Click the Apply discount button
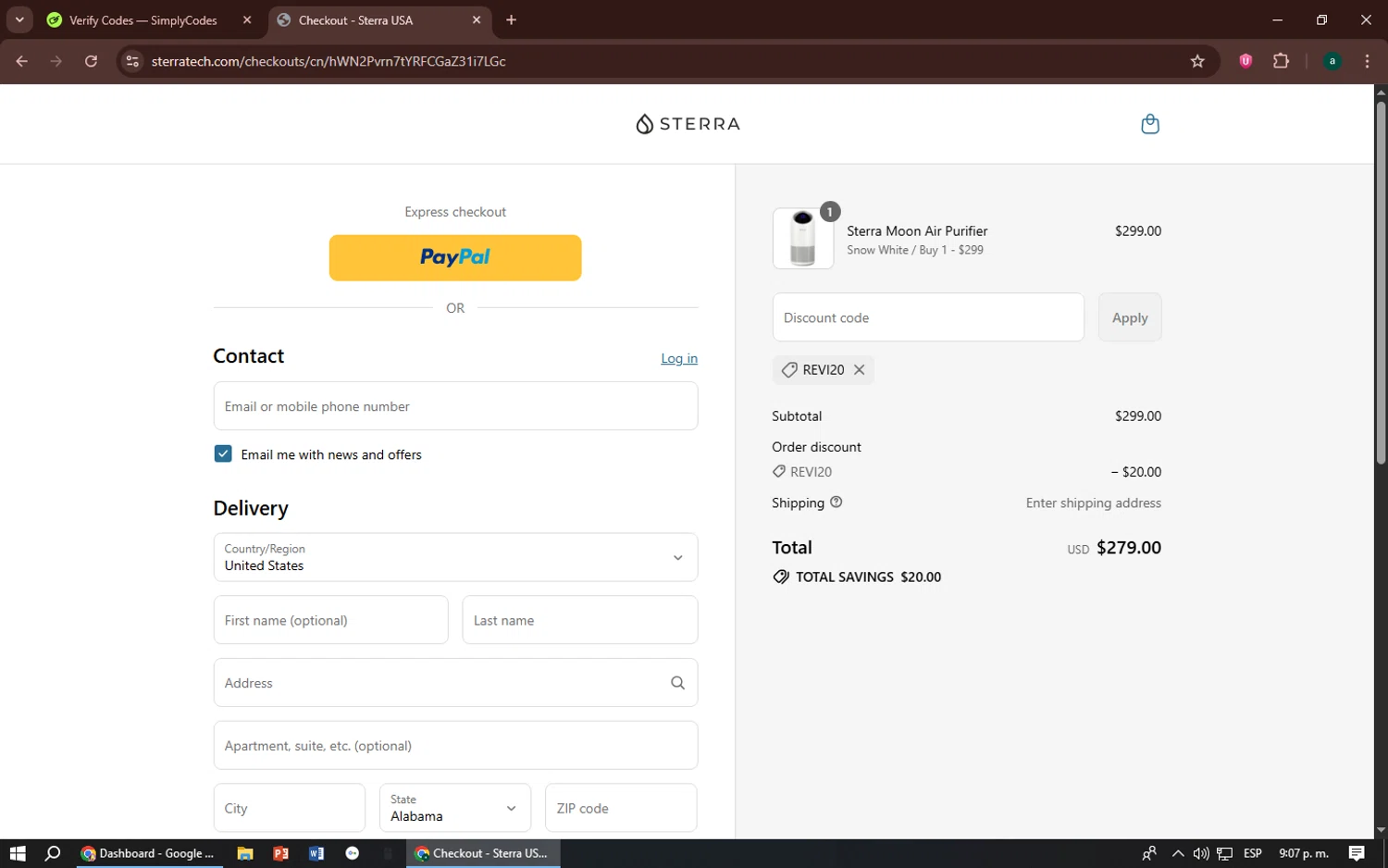1388x868 pixels. point(1130,317)
